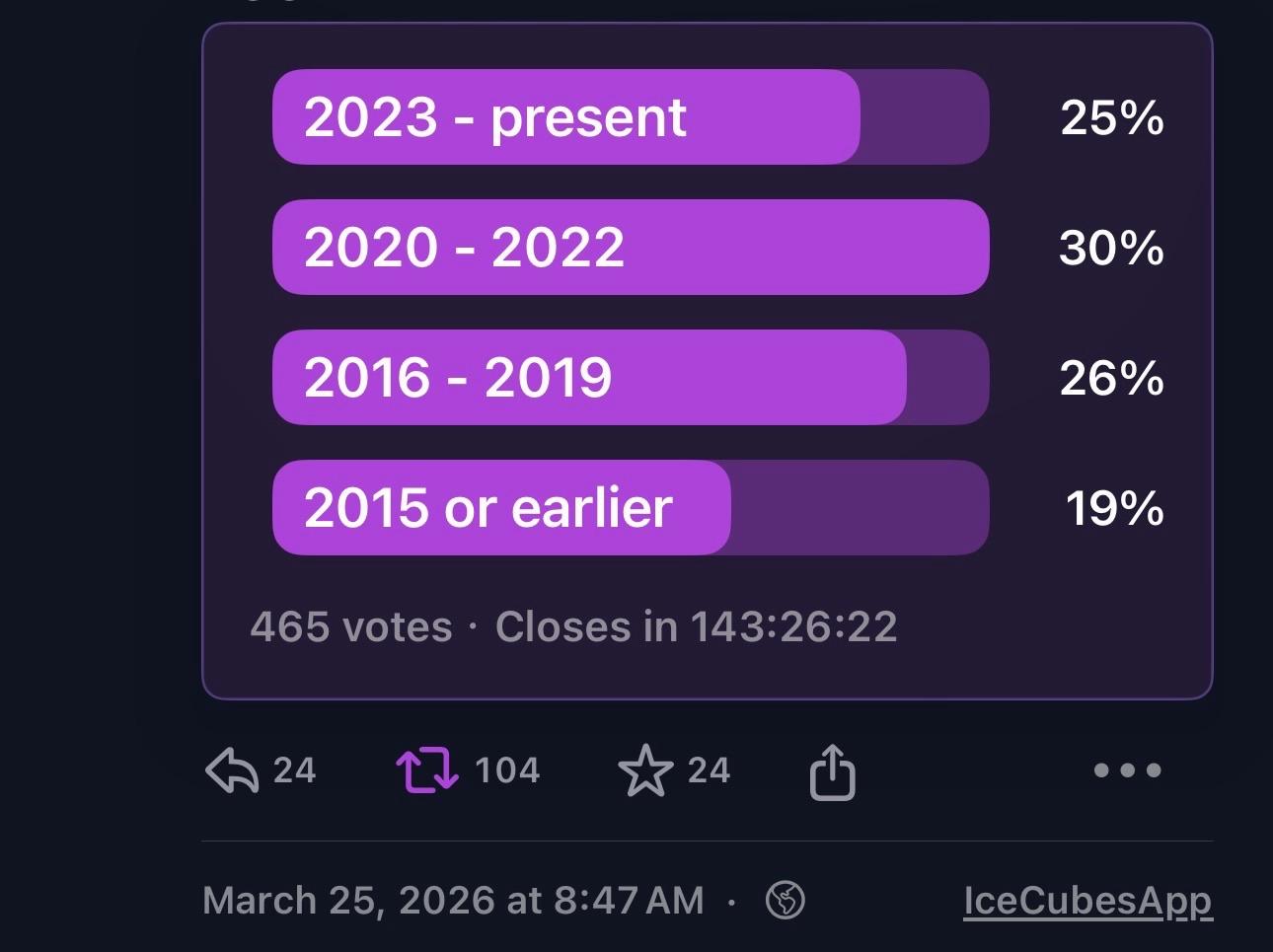Favorite the post with the star icon
The image size is (1273, 952).
[x=645, y=770]
